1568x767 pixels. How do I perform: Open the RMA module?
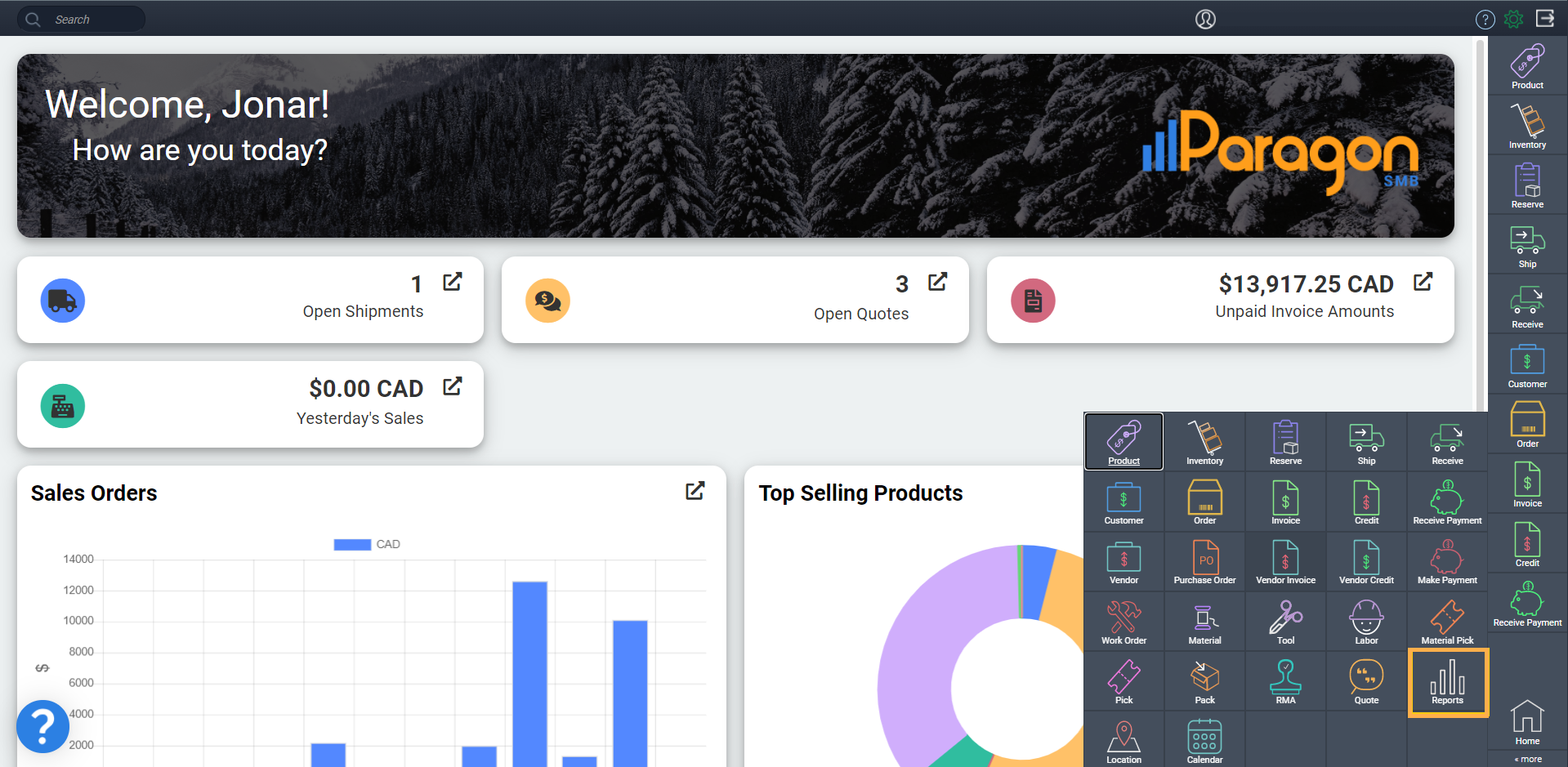tap(1285, 682)
